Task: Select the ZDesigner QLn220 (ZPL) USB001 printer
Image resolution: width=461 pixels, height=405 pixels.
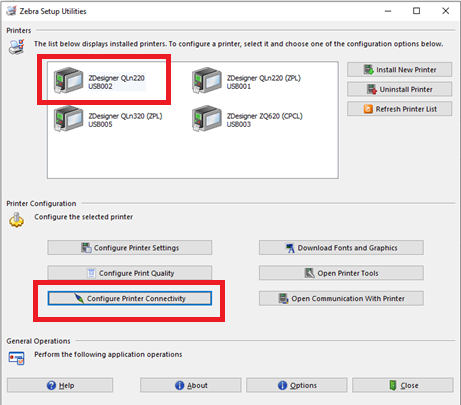Action: (x=247, y=81)
